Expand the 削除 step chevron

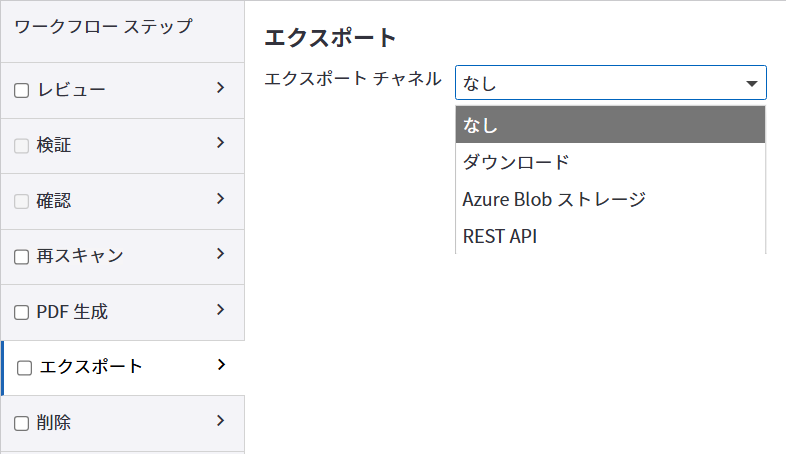pyautogui.click(x=220, y=422)
